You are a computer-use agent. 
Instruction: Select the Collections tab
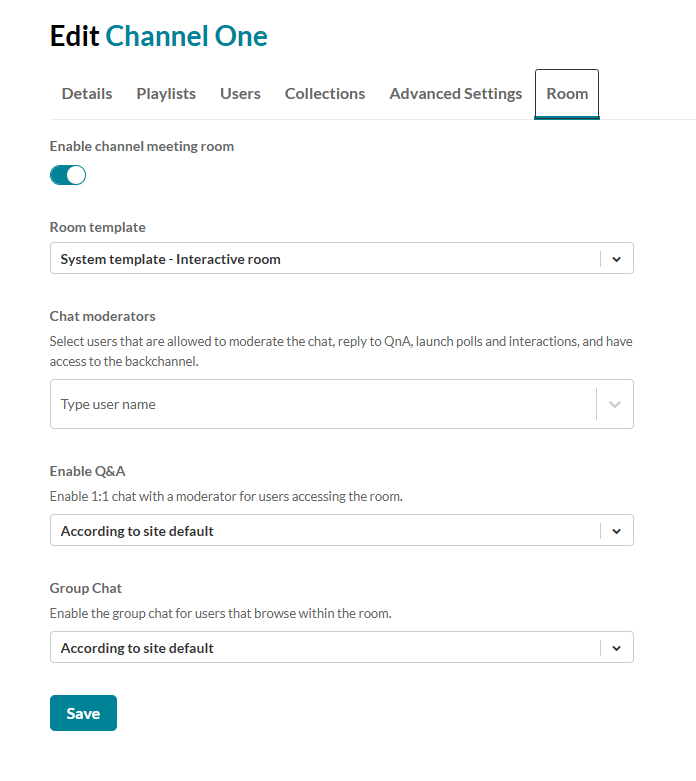click(x=325, y=94)
